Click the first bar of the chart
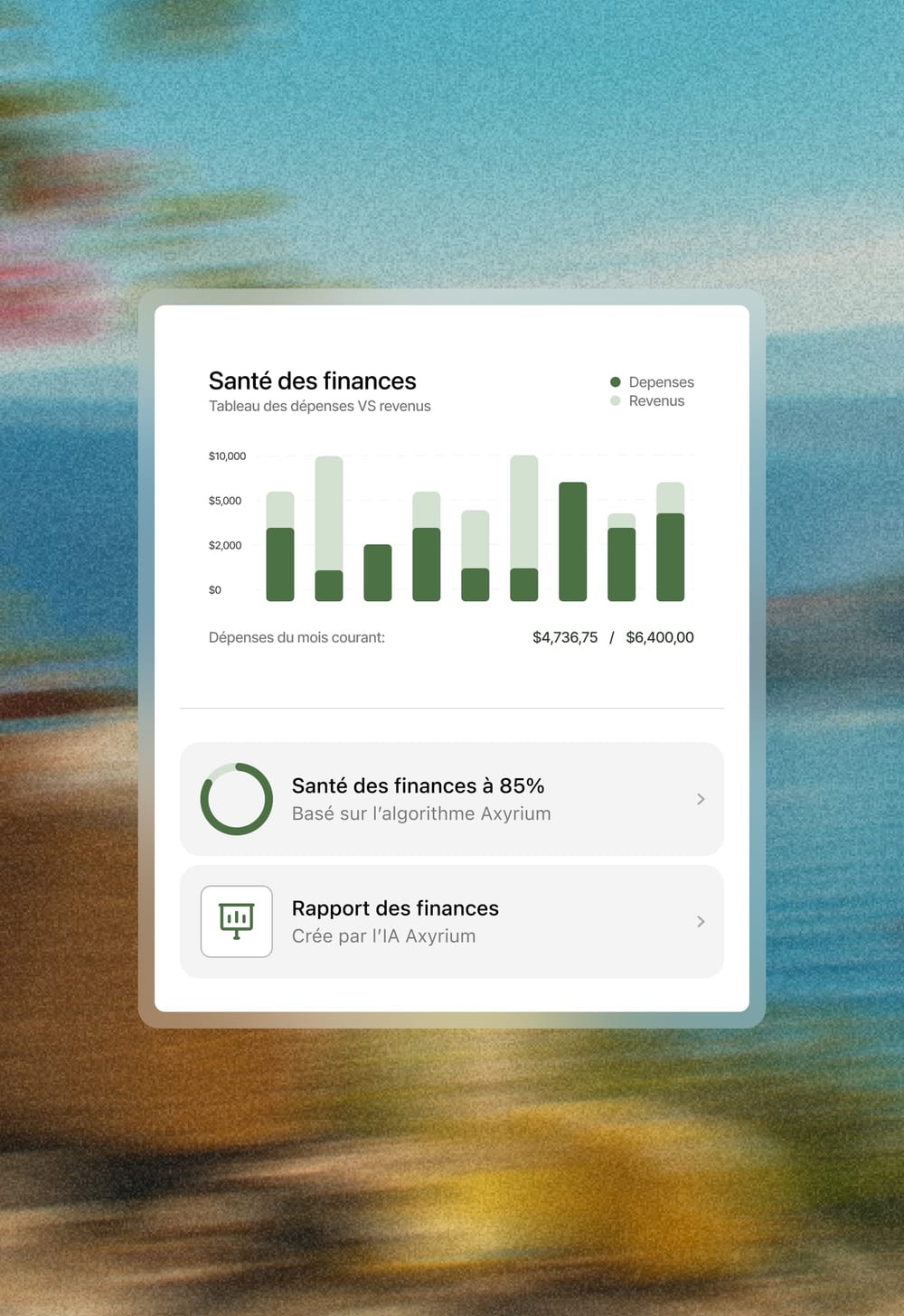 (x=280, y=546)
